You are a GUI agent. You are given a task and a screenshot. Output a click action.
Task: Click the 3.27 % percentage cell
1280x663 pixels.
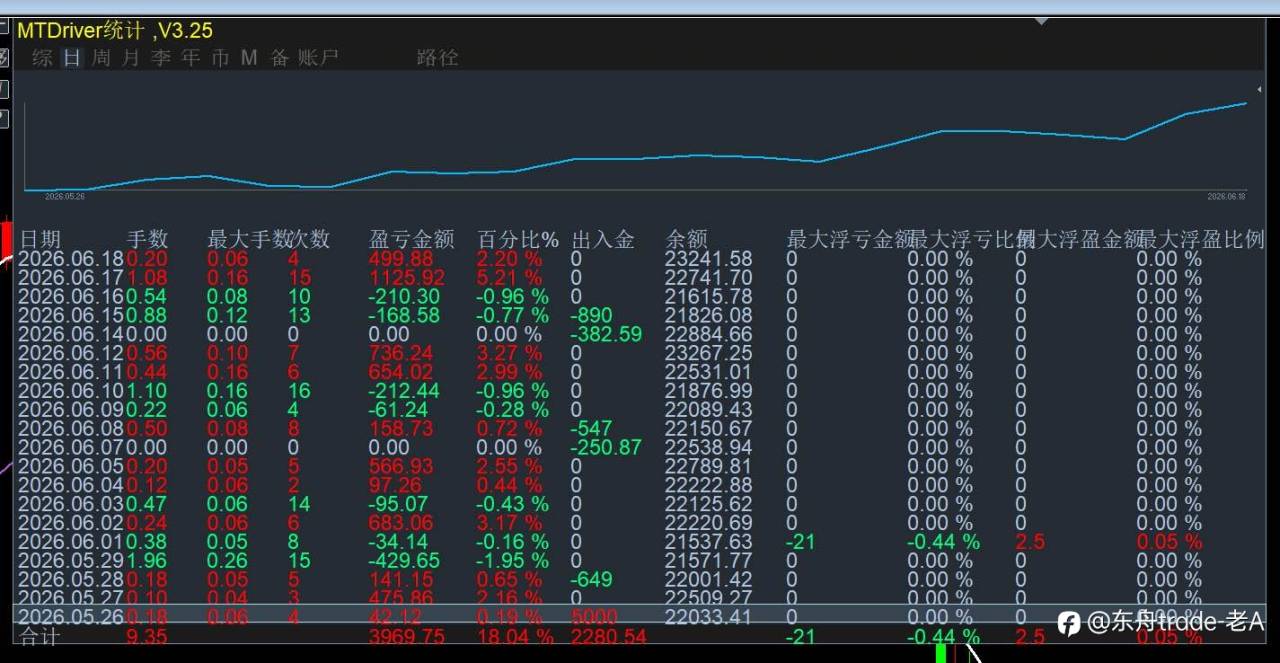coord(509,353)
